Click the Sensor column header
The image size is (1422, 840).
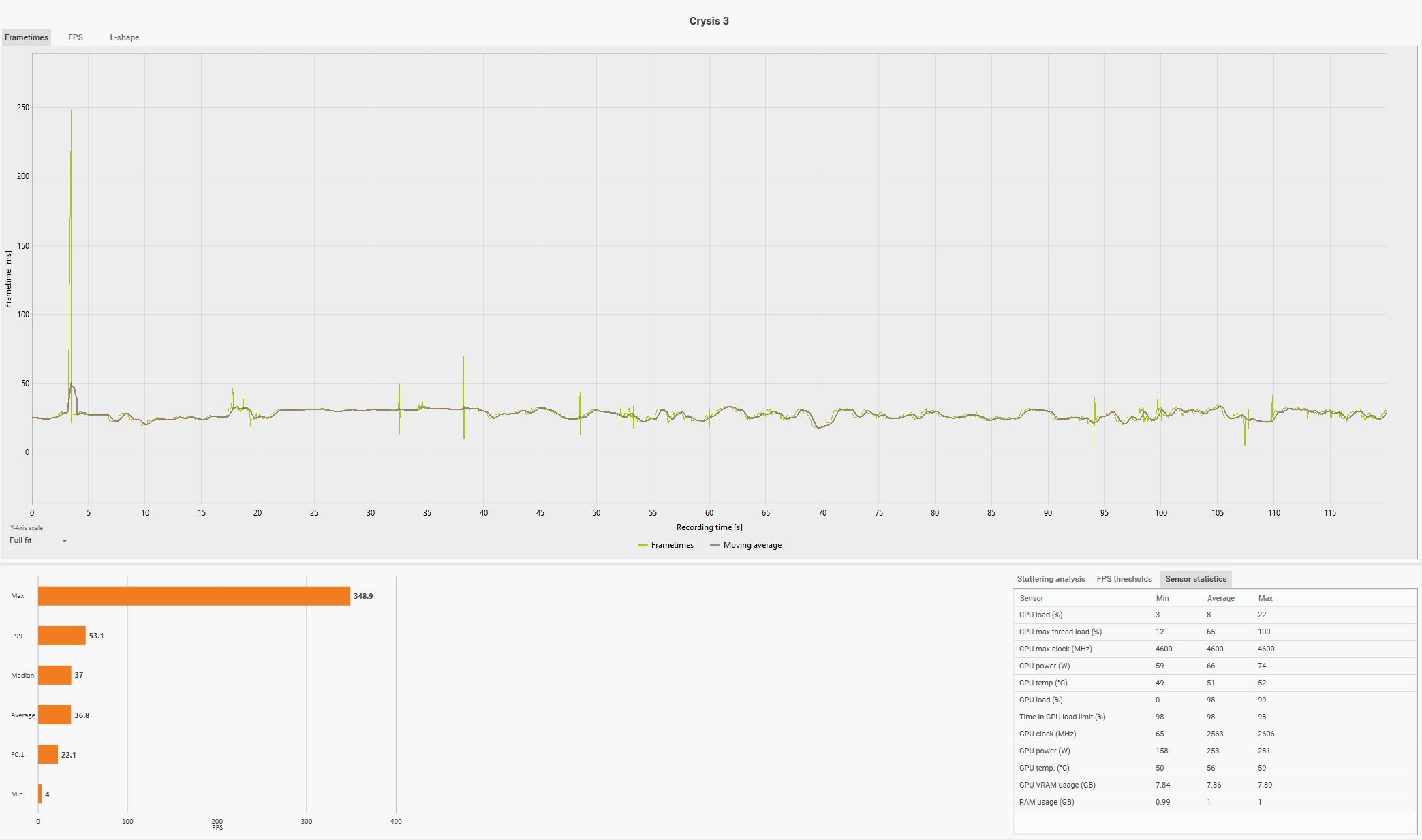click(1031, 598)
